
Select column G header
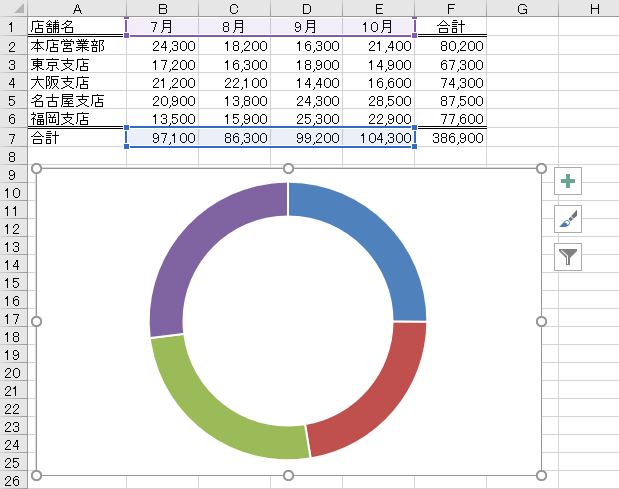point(522,8)
